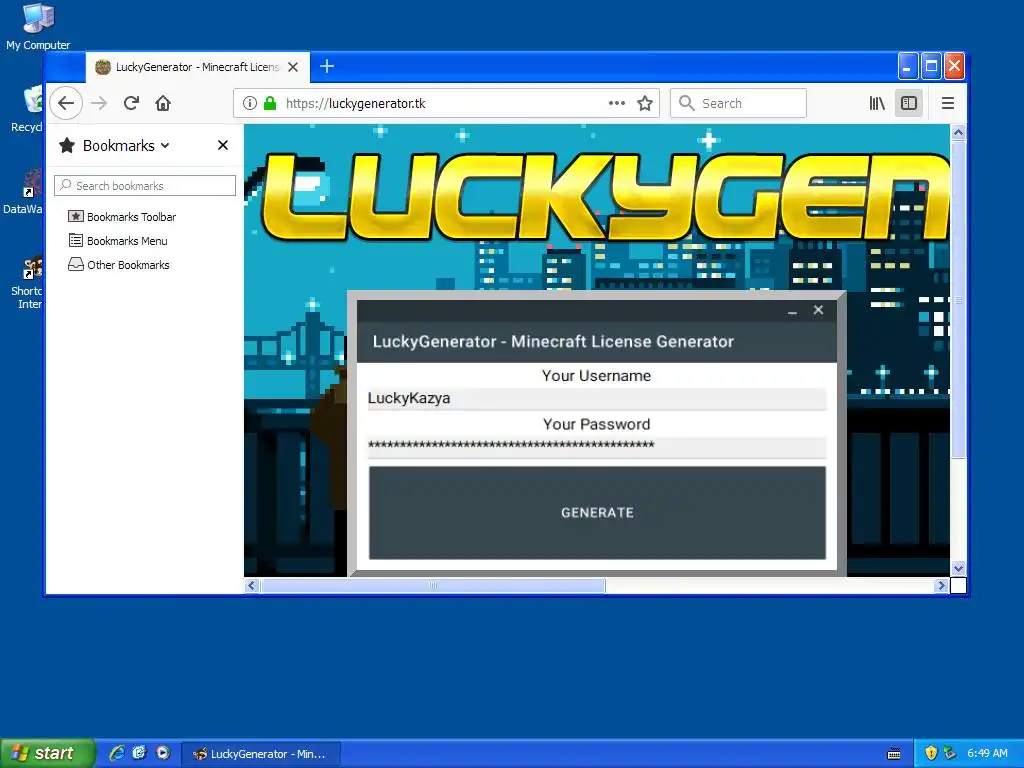Minimize the LuckyGenerator dialog
This screenshot has height=768, width=1024.
(x=792, y=311)
